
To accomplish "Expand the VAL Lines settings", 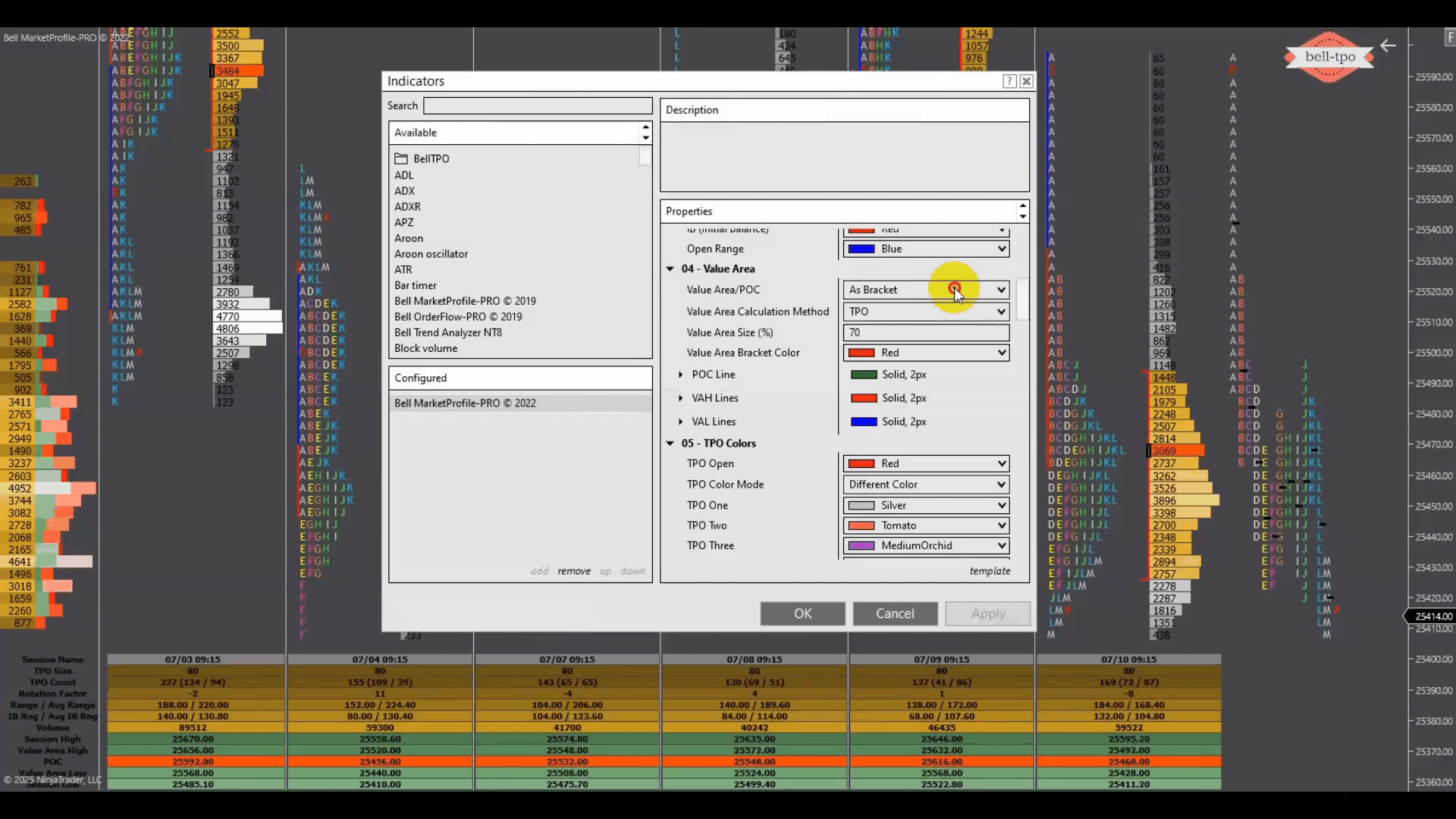I will point(680,422).
